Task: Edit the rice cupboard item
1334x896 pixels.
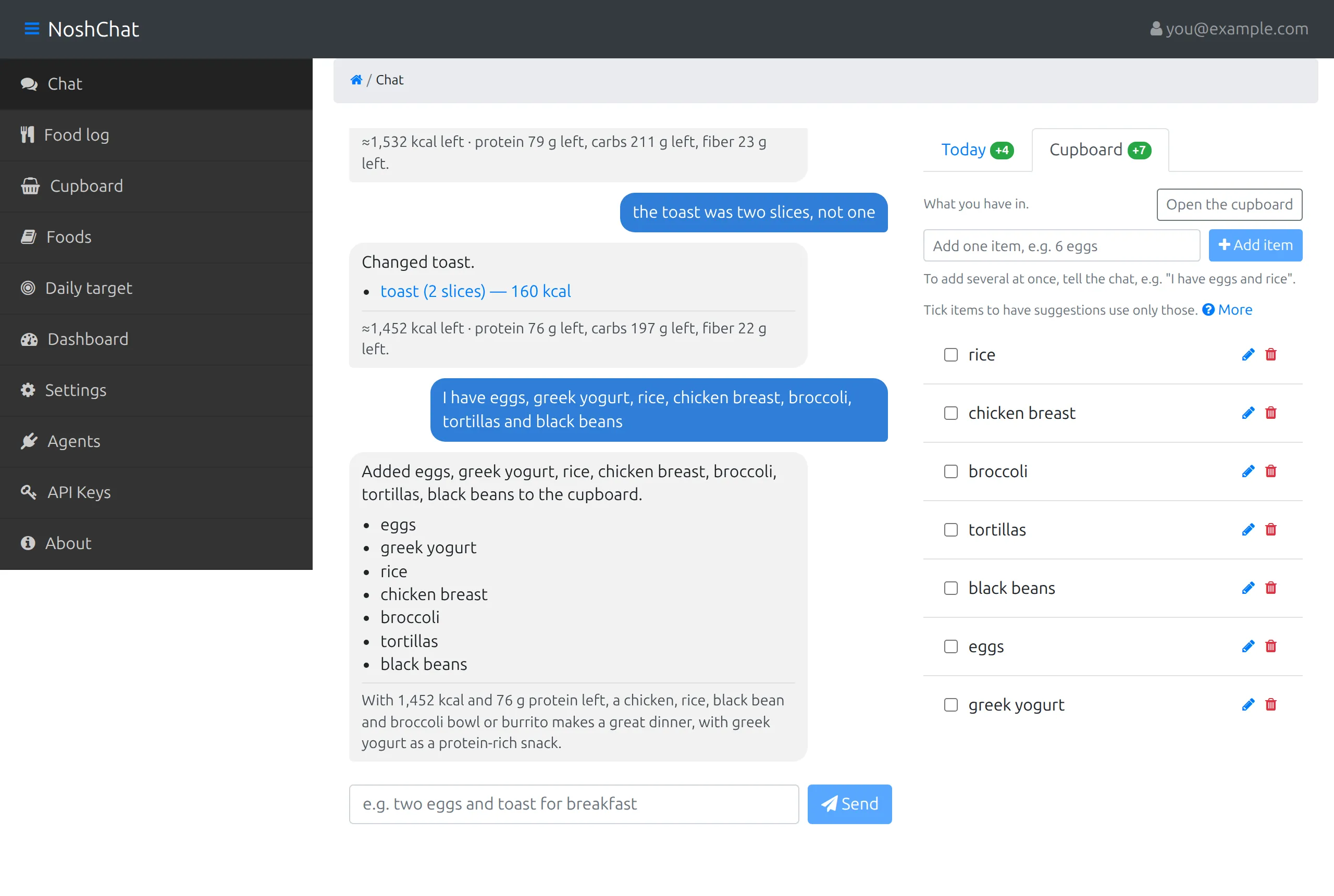Action: [x=1248, y=355]
